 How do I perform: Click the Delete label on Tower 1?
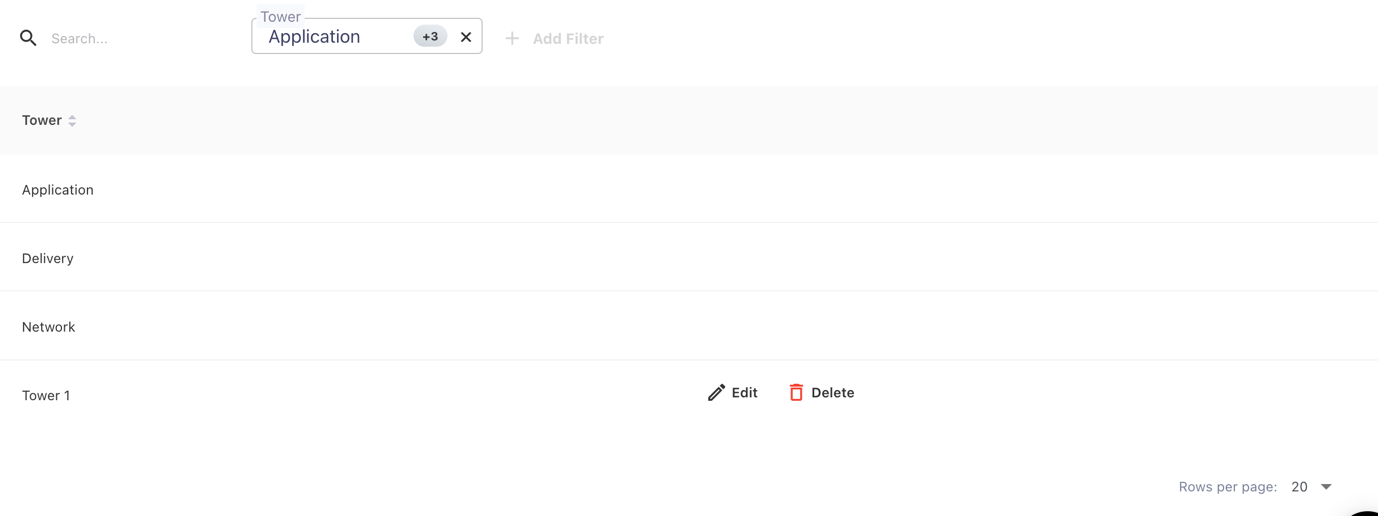(832, 393)
